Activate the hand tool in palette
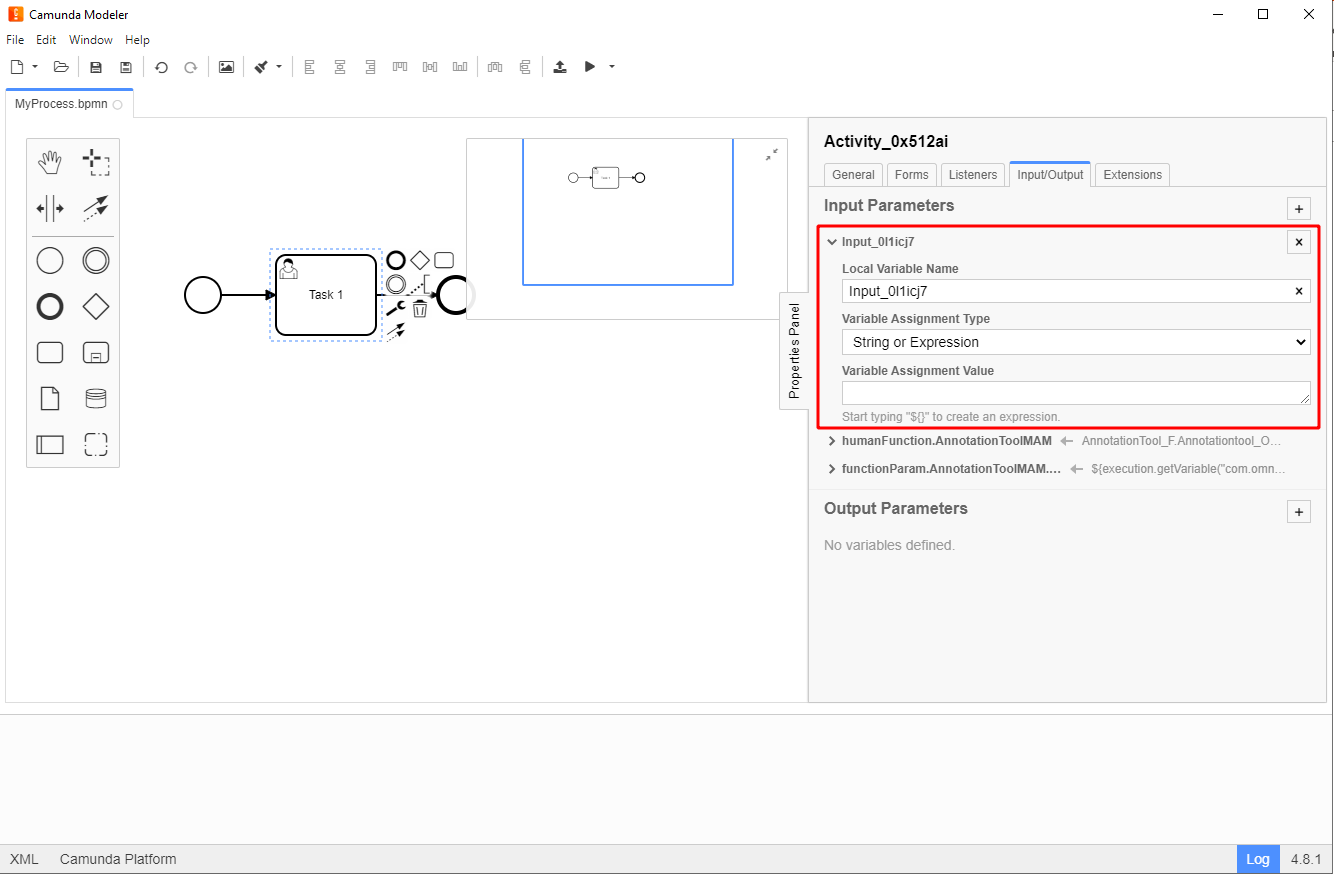 point(50,163)
